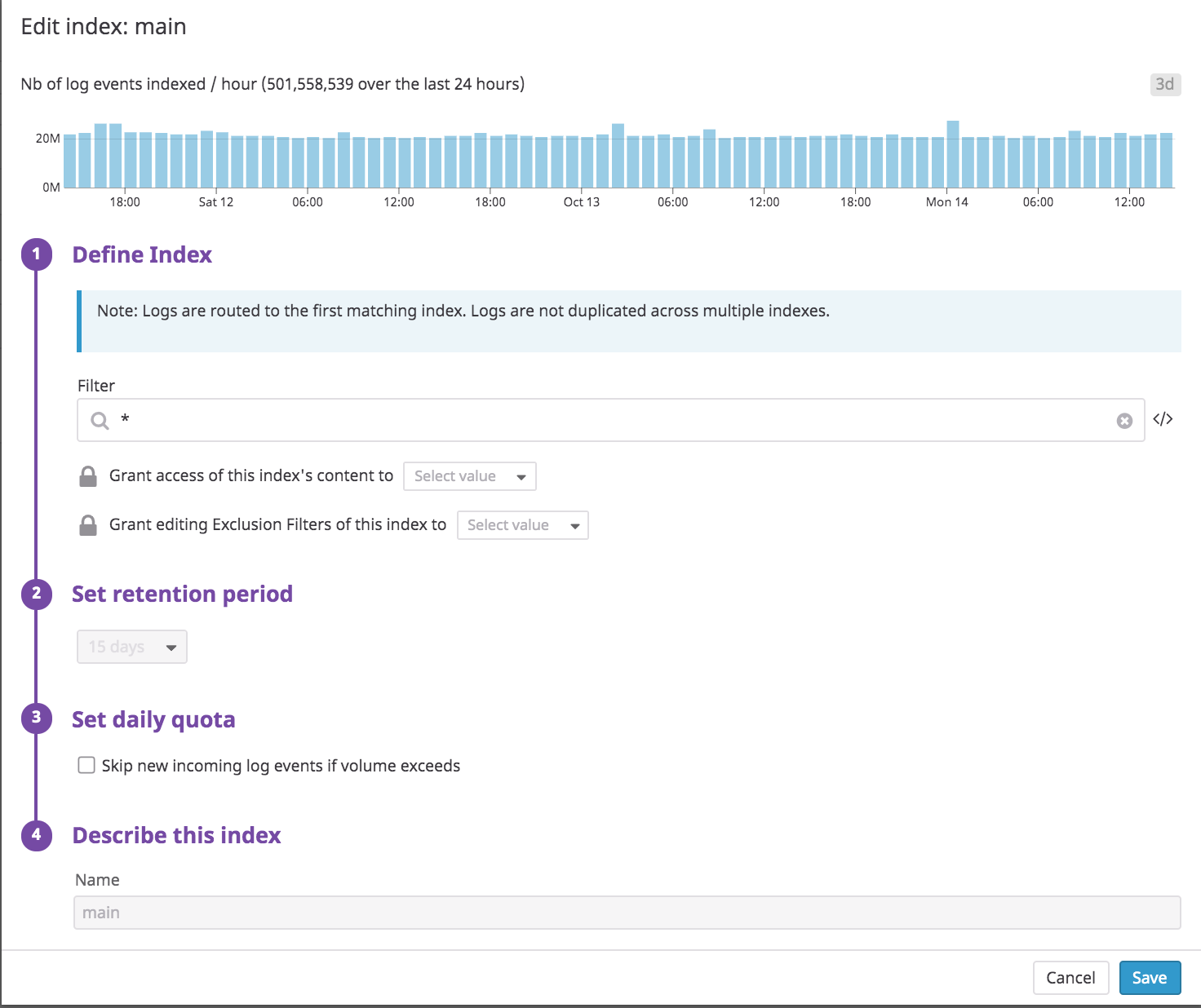Viewport: 1201px width, 1008px height.
Task: Clear the filter with the X icon
Action: [1124, 421]
